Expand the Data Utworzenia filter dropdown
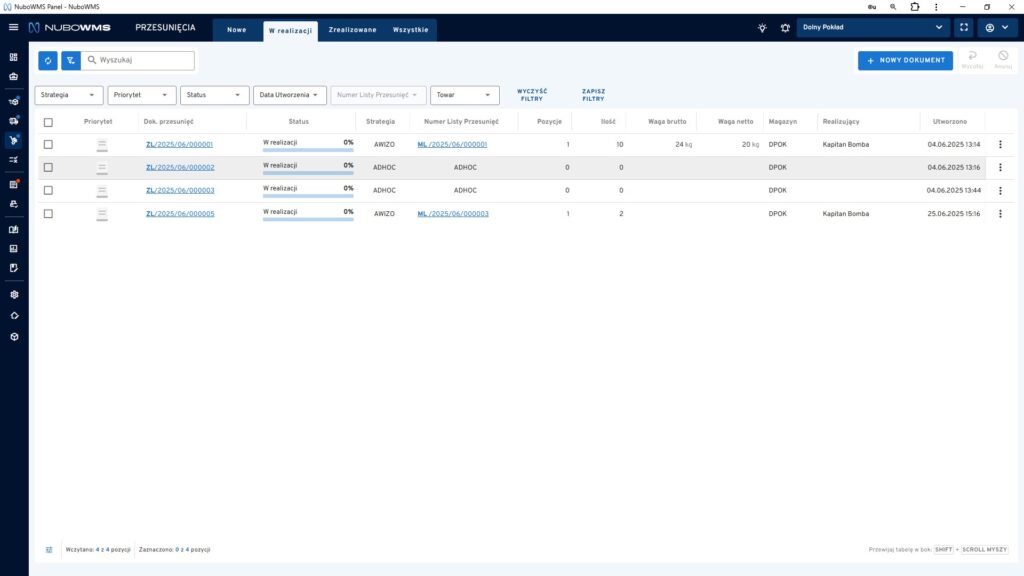This screenshot has width=1024, height=576. point(289,95)
